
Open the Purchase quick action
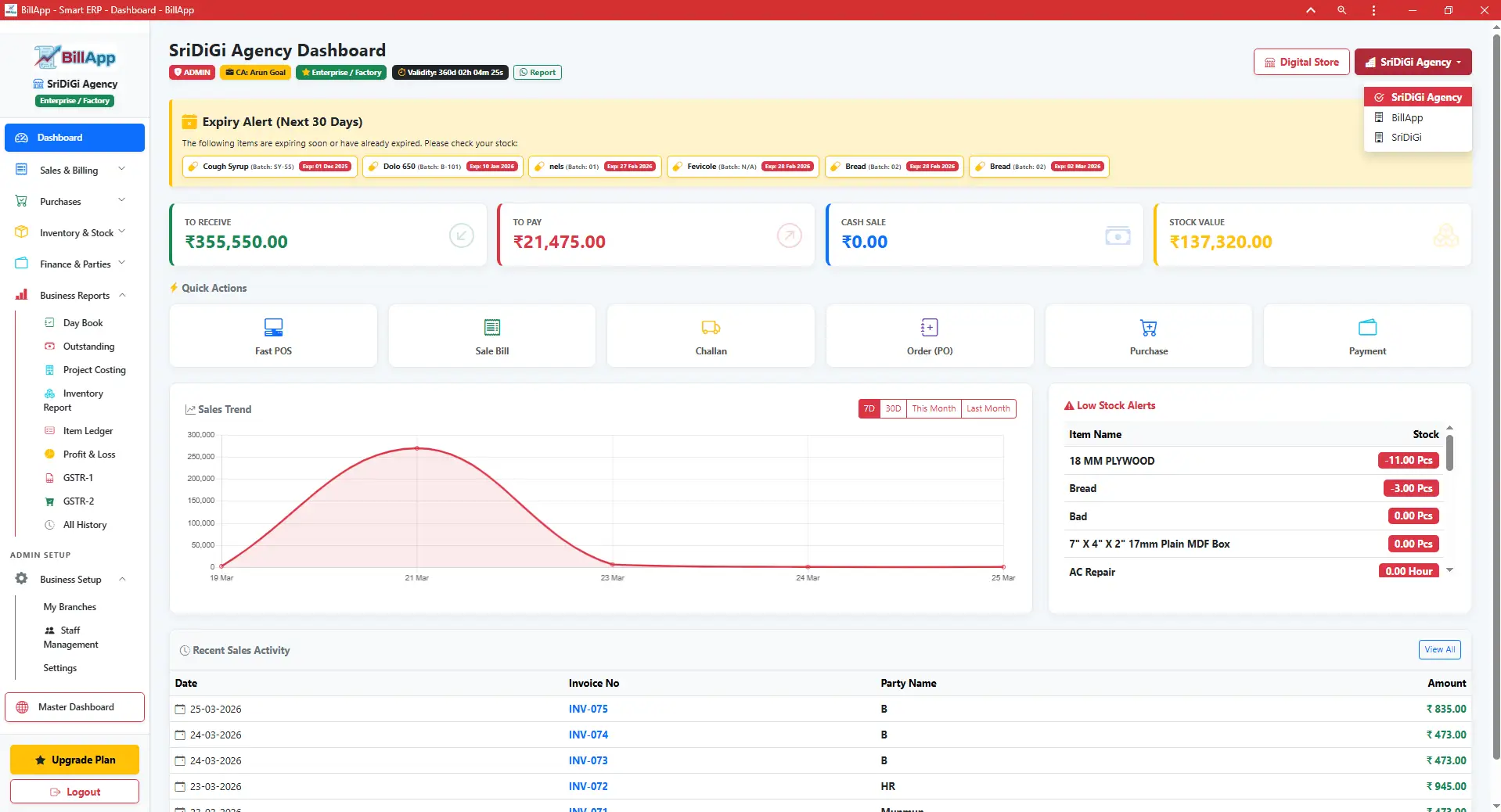point(1147,336)
